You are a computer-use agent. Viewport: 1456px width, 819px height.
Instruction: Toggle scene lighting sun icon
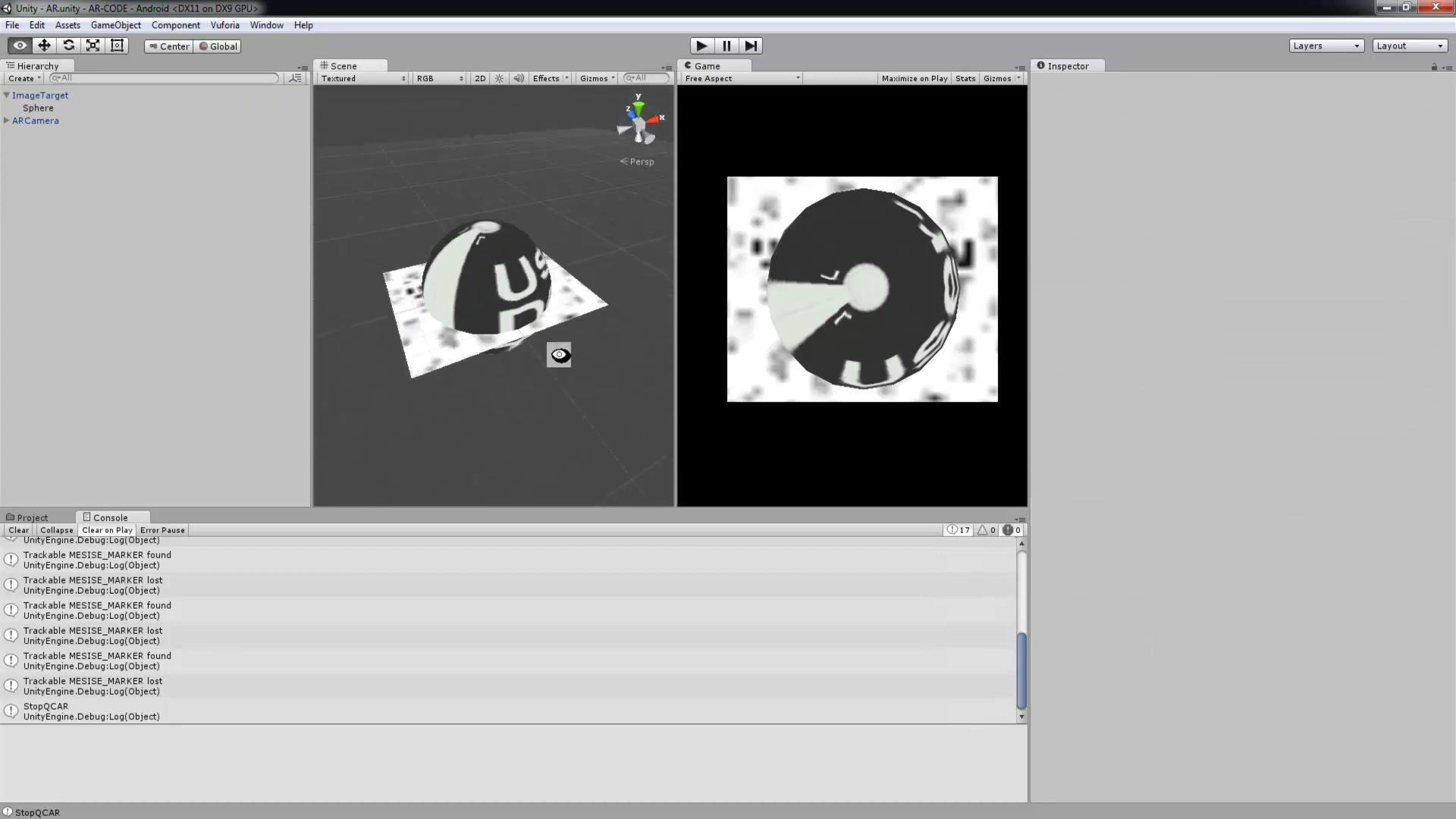coord(499,78)
